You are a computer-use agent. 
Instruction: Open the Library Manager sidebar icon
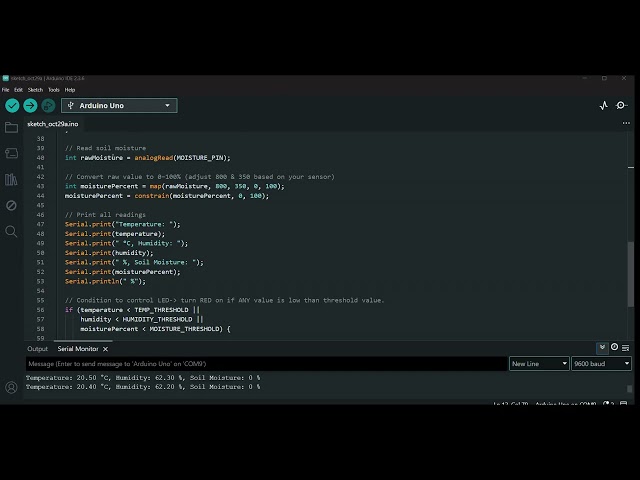[x=11, y=180]
